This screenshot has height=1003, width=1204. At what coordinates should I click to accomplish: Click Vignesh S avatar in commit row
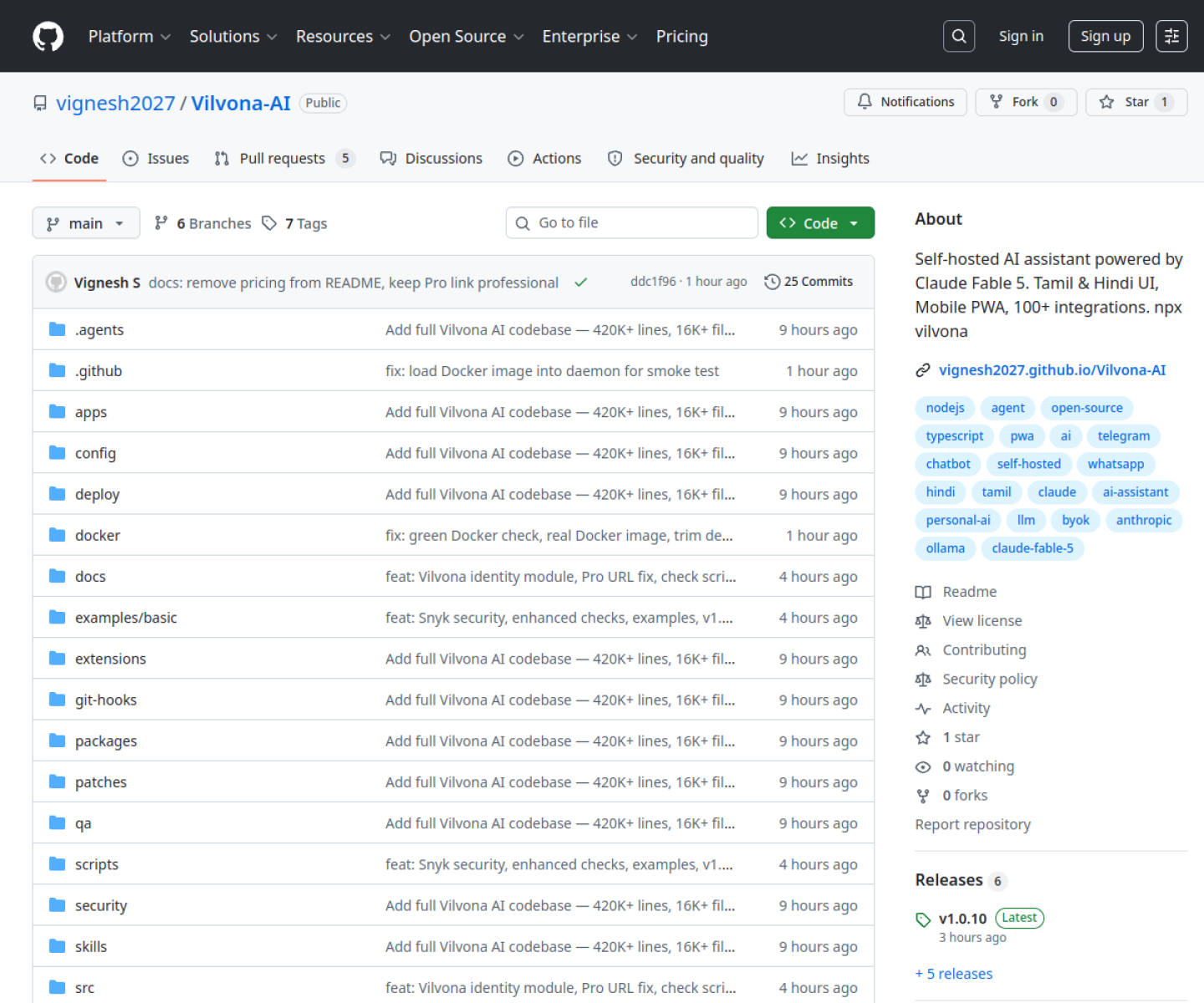[x=56, y=282]
